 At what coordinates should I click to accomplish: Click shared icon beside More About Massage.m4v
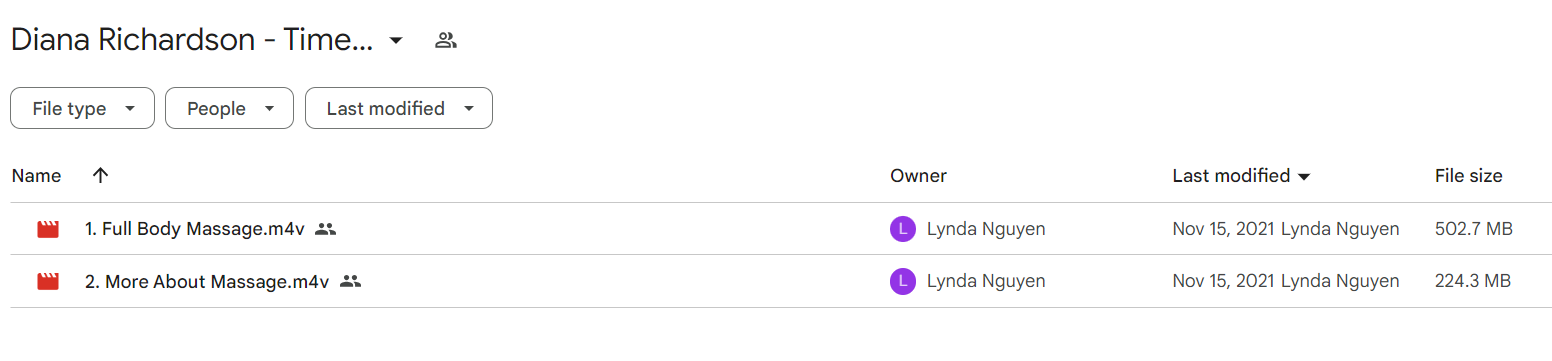350,282
